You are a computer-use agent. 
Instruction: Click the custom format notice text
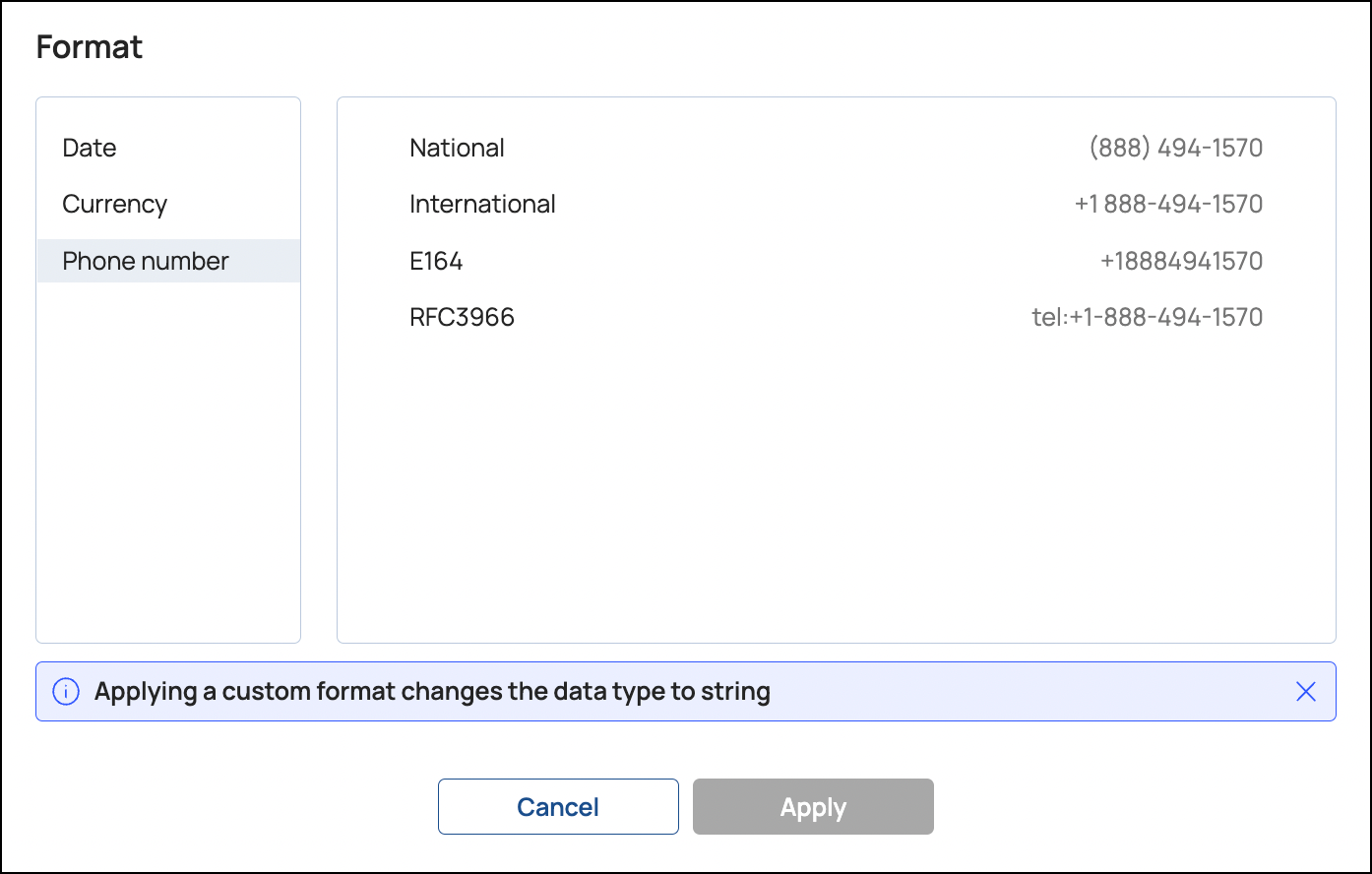[432, 692]
